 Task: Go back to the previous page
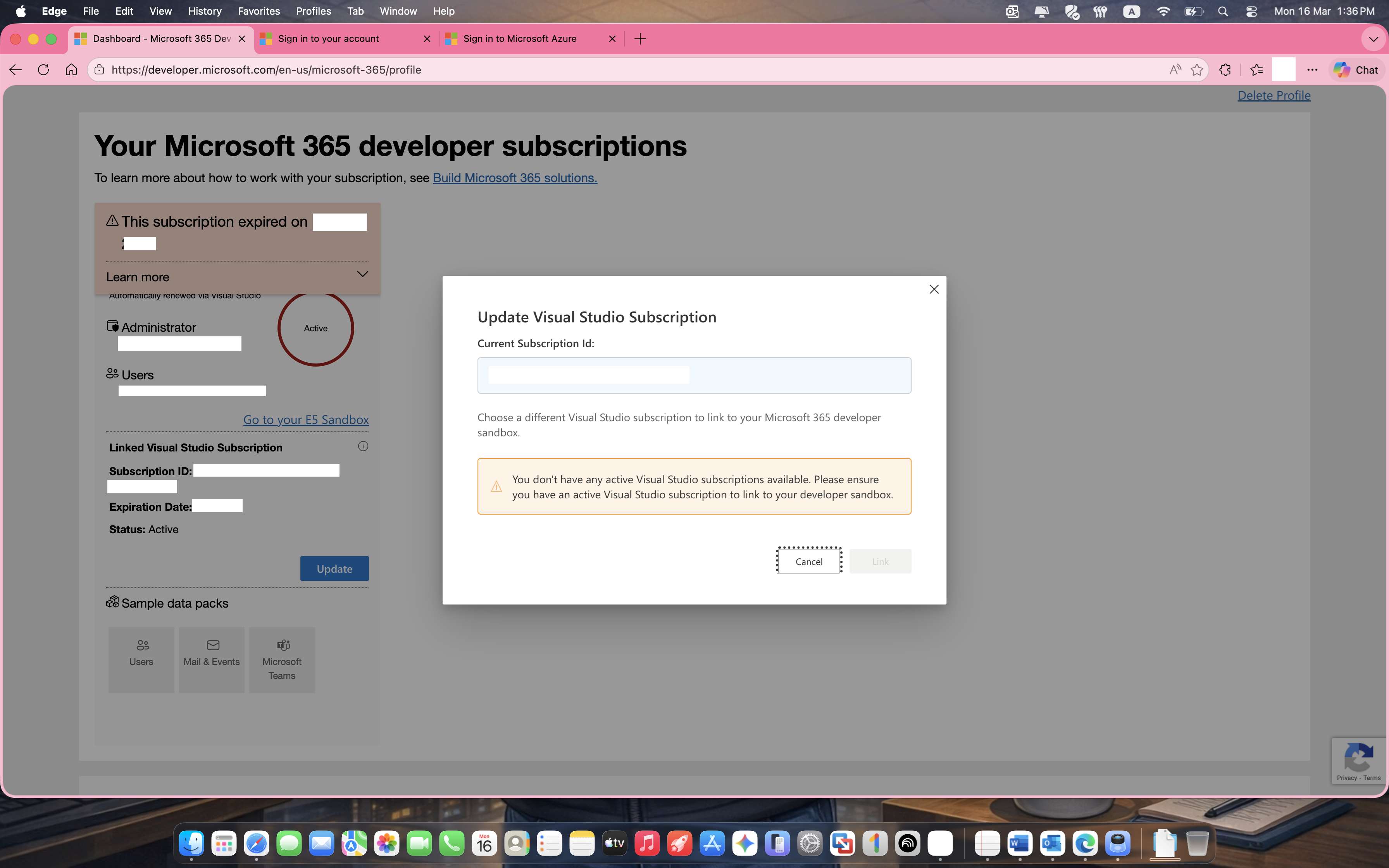[x=16, y=70]
